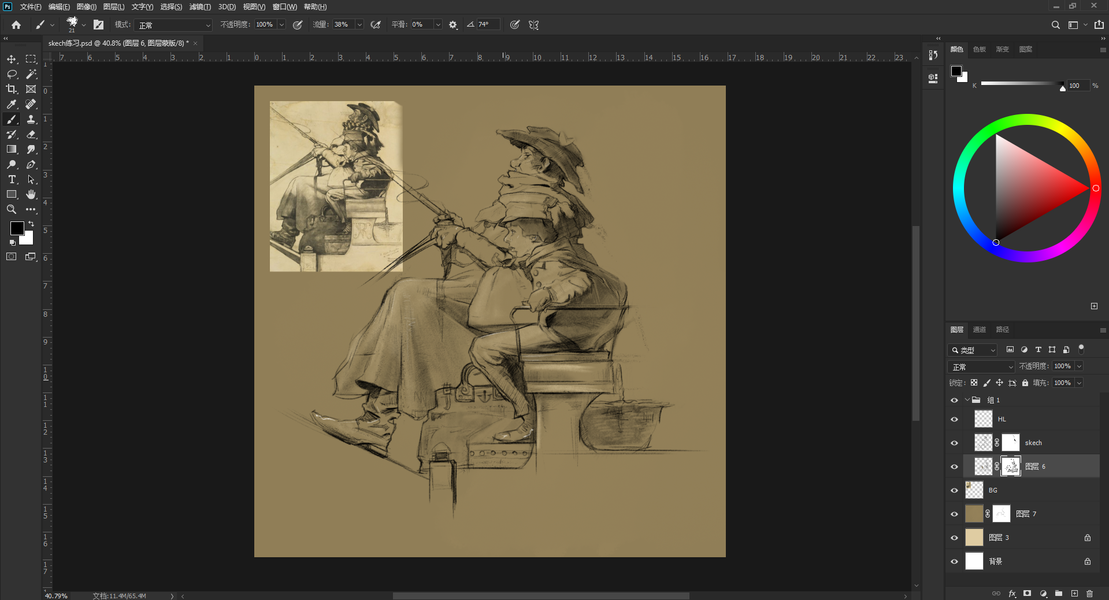Open the Edit Toolbar three-dots menu
Image resolution: width=1109 pixels, height=600 pixels.
(30, 209)
